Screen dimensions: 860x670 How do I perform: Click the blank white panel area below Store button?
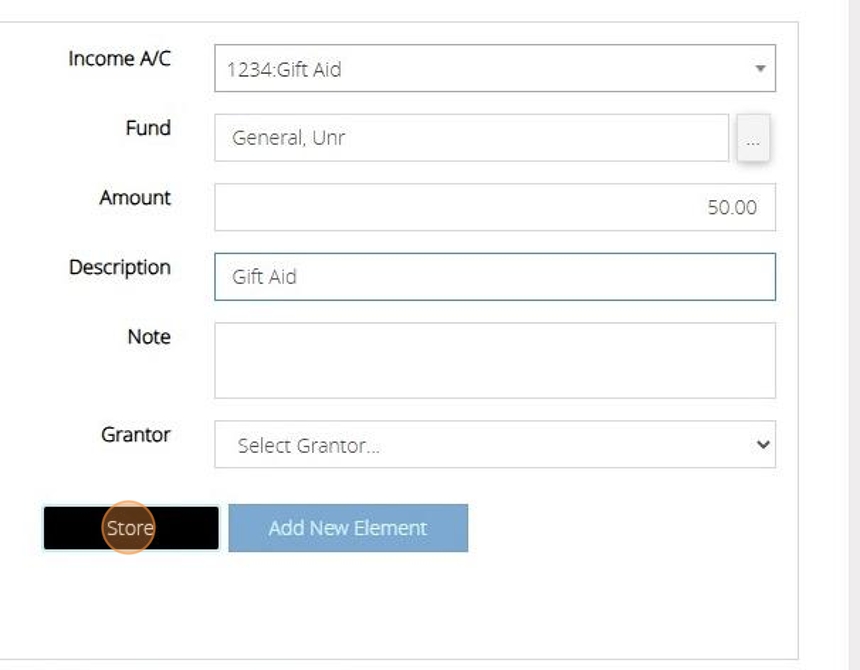pos(400,610)
